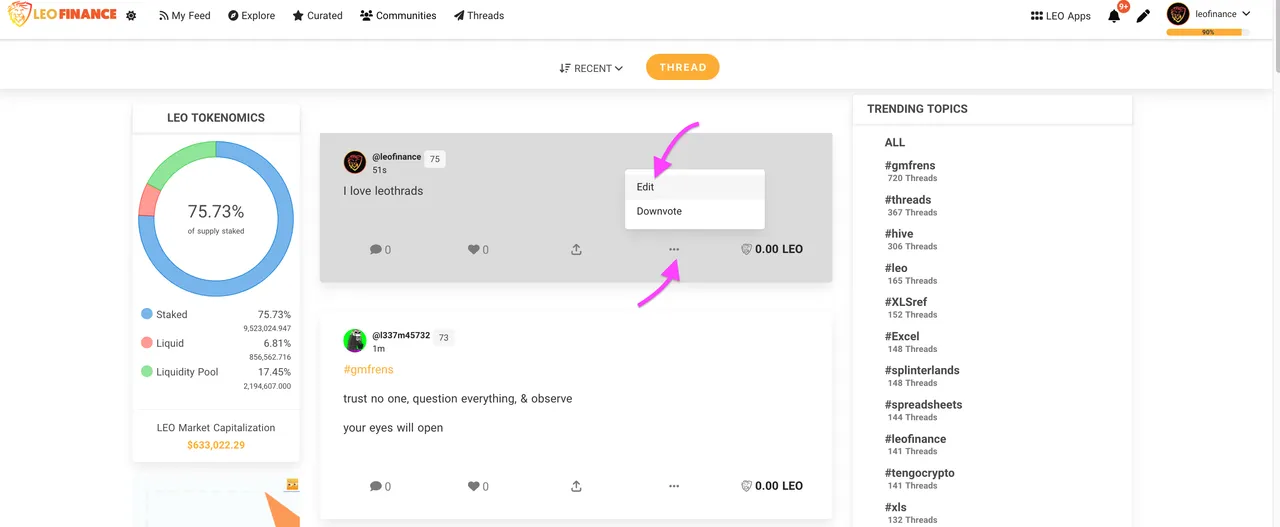Image resolution: width=1280 pixels, height=527 pixels.
Task: Filter by trending topic #hive
Action: (x=899, y=234)
